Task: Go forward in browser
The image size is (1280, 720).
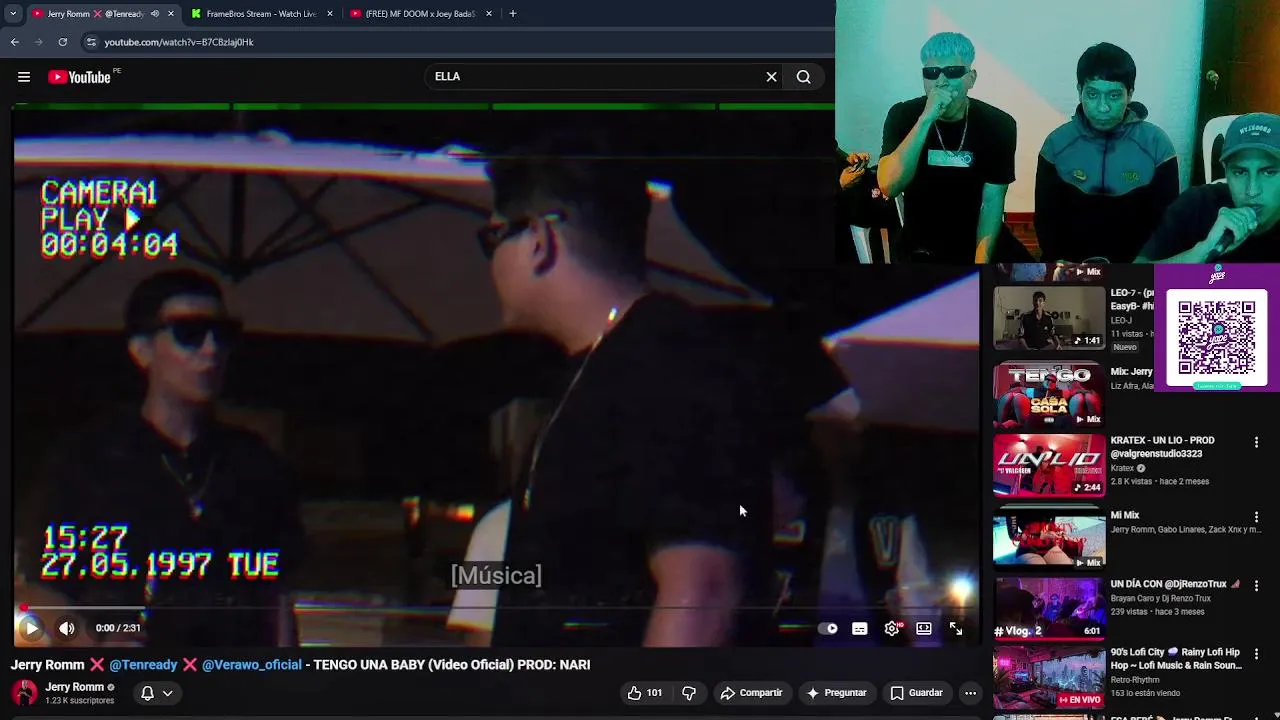Action: (x=39, y=42)
